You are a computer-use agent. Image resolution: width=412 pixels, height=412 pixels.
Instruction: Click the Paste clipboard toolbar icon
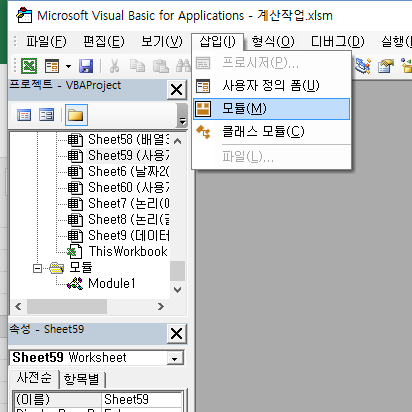(x=161, y=66)
